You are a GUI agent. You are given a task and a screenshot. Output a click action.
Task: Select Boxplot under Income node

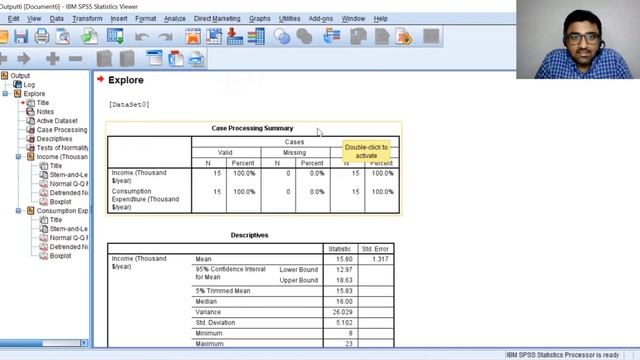pyautogui.click(x=60, y=202)
